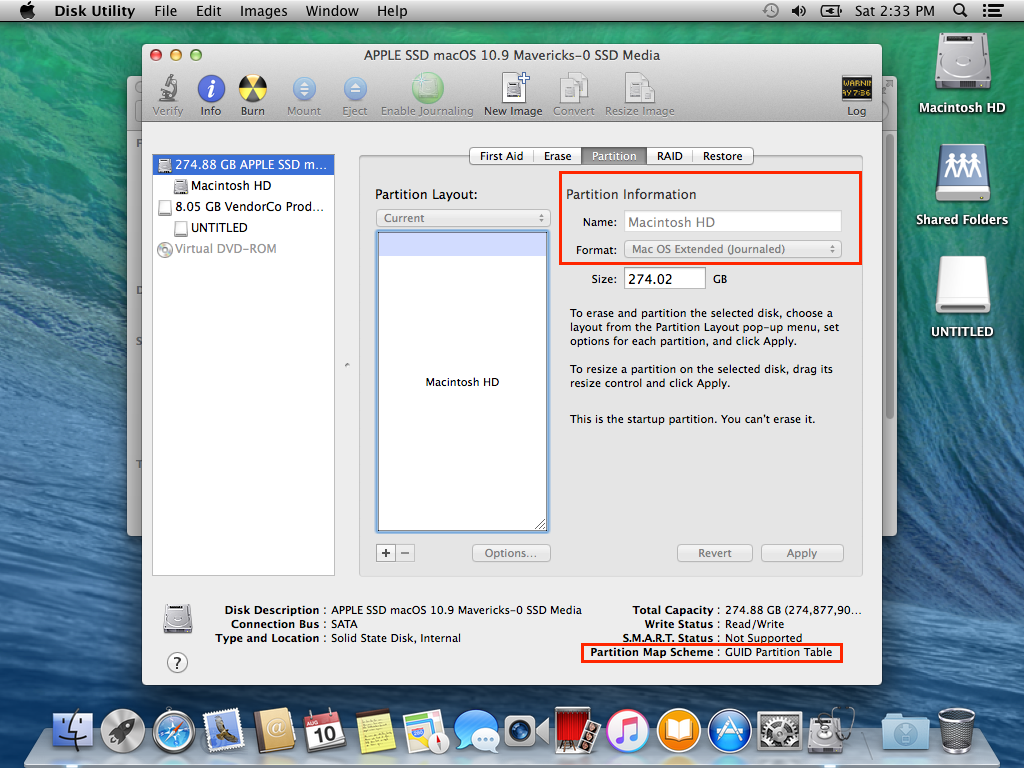Open FaceTime camera icon in Dock
The width and height of the screenshot is (1024, 768).
(x=526, y=731)
